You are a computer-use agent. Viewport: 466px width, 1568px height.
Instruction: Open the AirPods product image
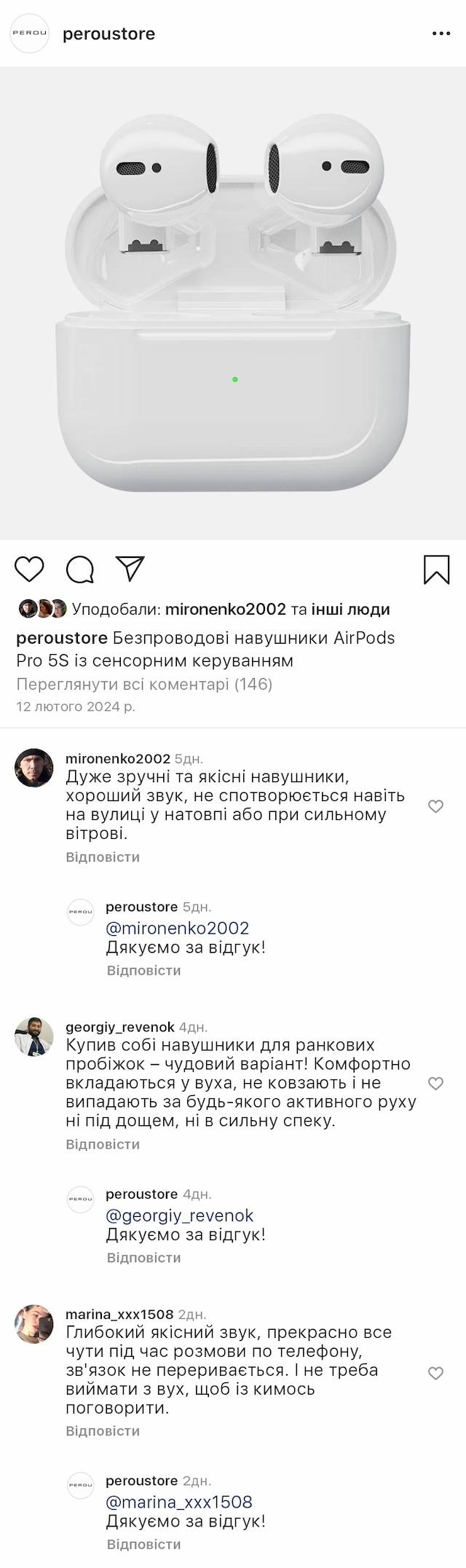pos(233,303)
